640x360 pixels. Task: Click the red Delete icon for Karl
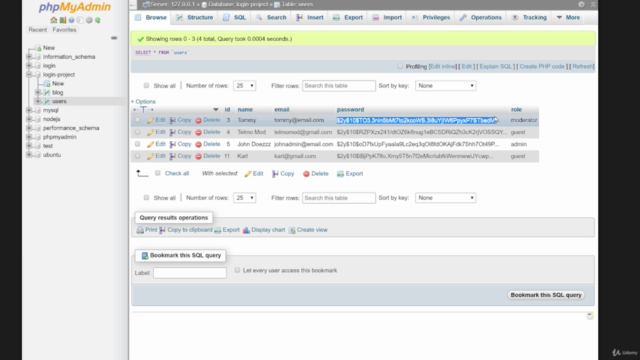tap(198, 156)
